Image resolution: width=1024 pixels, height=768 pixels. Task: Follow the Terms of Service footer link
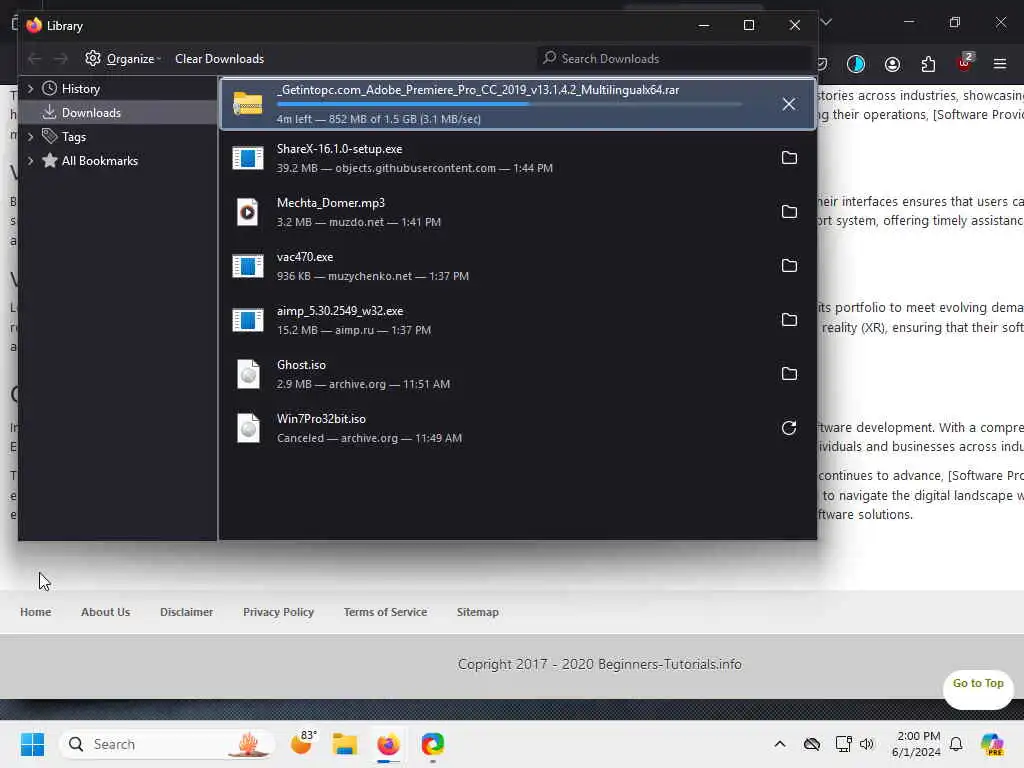click(385, 612)
